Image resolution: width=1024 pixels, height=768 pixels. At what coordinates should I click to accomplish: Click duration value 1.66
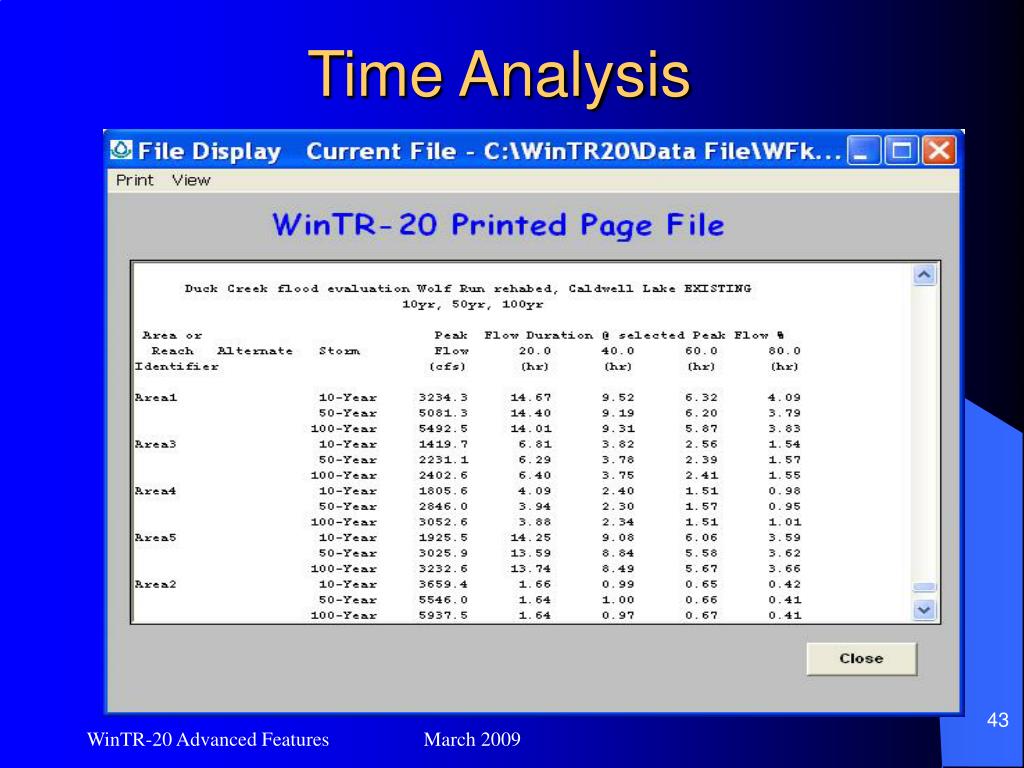point(535,584)
